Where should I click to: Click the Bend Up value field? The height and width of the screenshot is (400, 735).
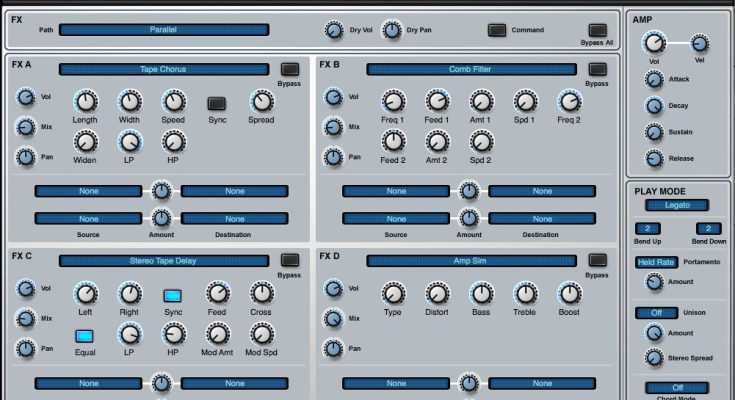pos(646,229)
